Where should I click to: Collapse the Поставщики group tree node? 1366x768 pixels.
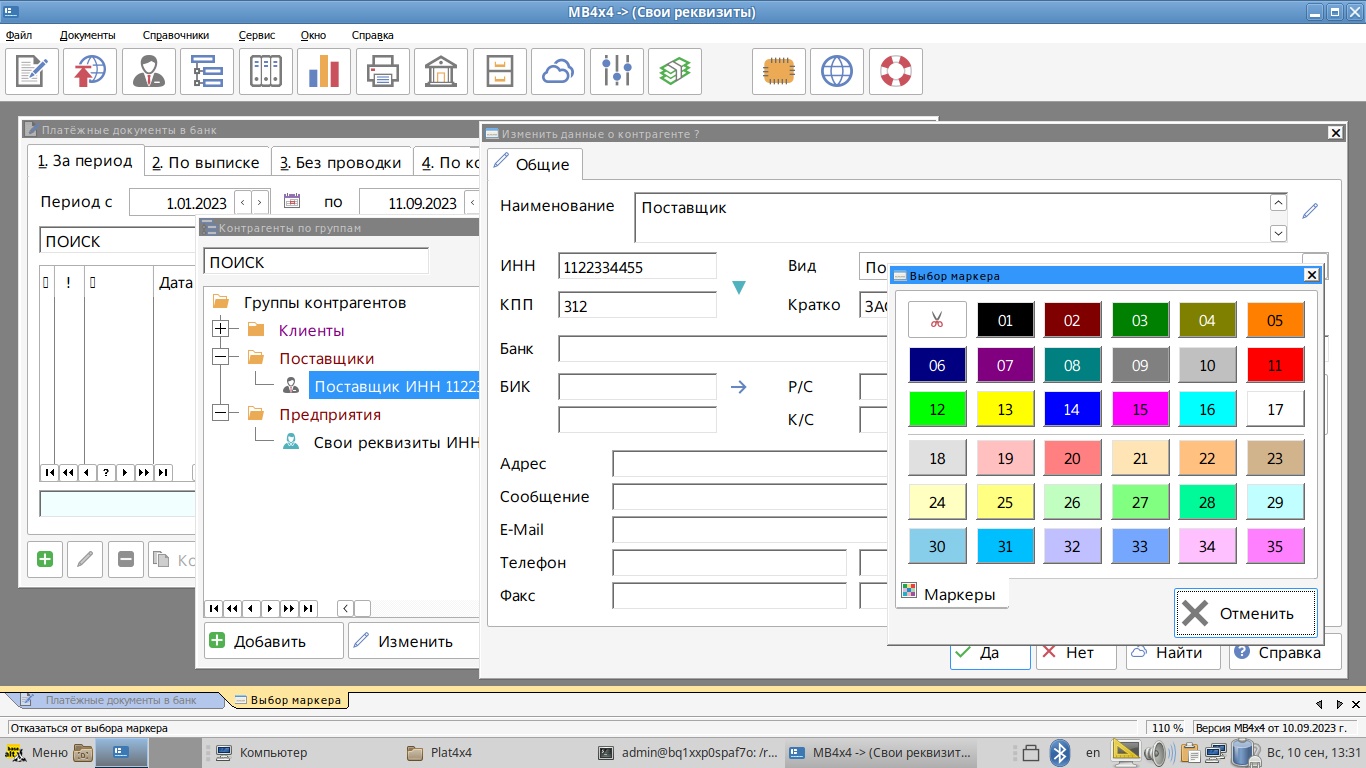click(x=221, y=358)
